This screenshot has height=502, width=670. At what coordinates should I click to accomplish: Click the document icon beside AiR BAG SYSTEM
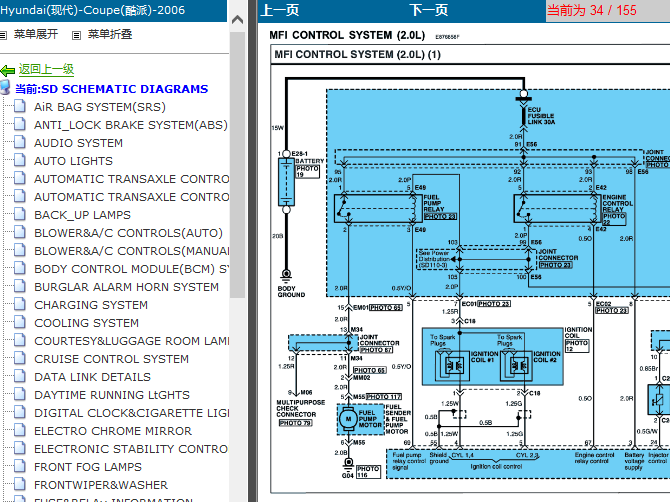click(x=19, y=106)
